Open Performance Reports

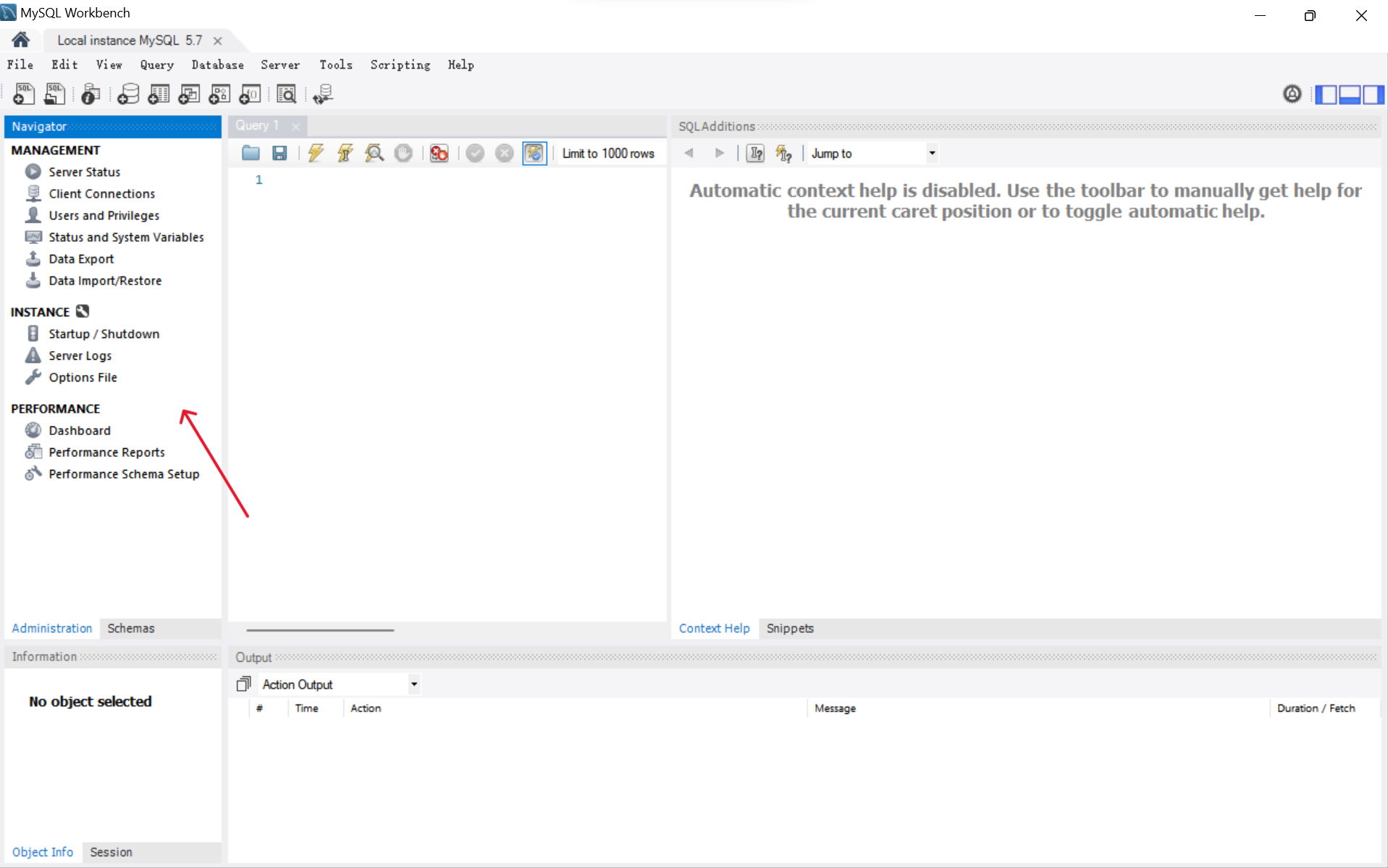point(106,452)
